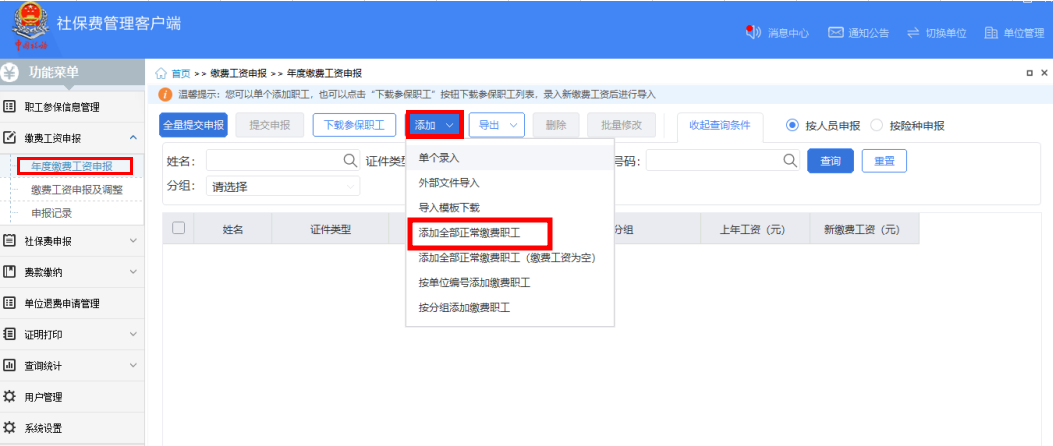Select the 按险种申报 radio button
The height and width of the screenshot is (446, 1053).
pos(876,125)
